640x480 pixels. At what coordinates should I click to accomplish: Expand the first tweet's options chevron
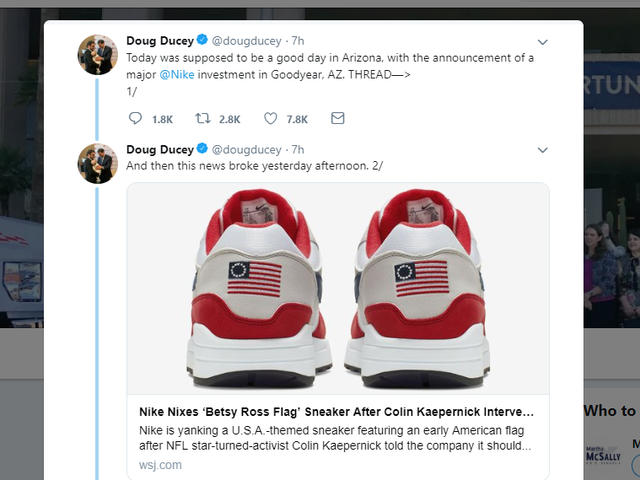[x=542, y=42]
